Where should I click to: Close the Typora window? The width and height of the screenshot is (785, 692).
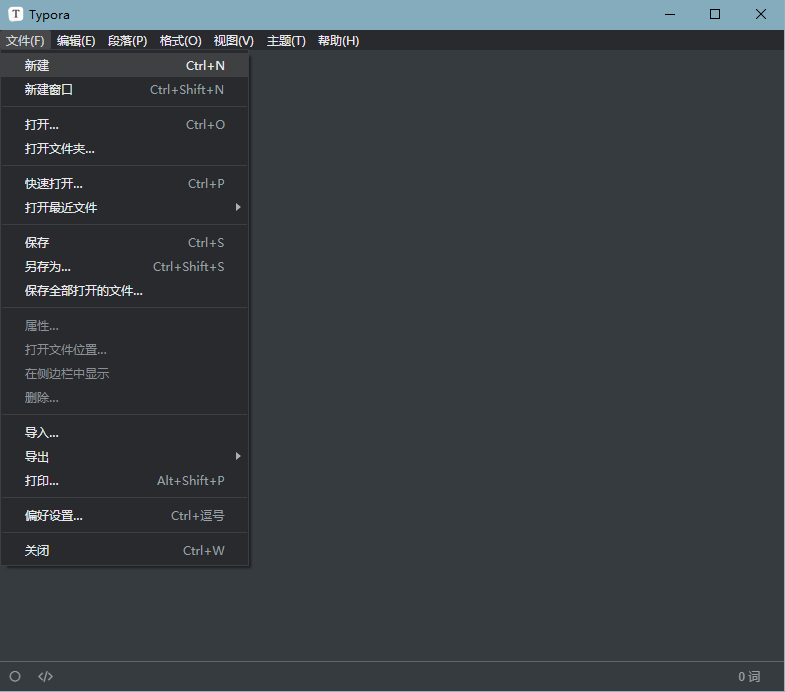tap(760, 15)
